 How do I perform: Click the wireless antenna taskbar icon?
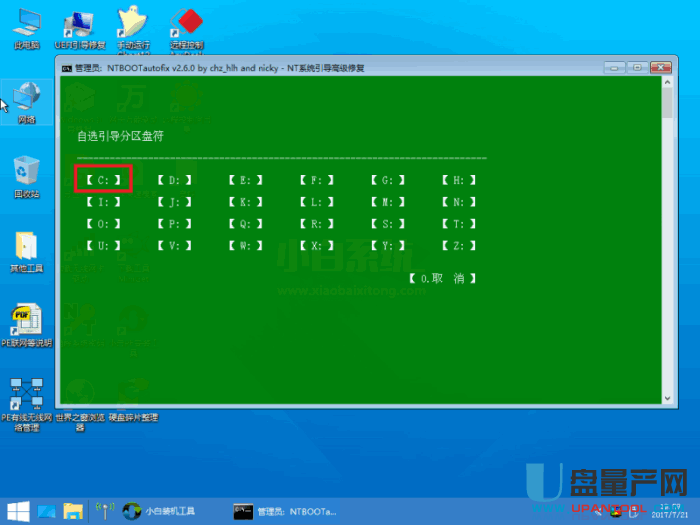pyautogui.click(x=102, y=511)
